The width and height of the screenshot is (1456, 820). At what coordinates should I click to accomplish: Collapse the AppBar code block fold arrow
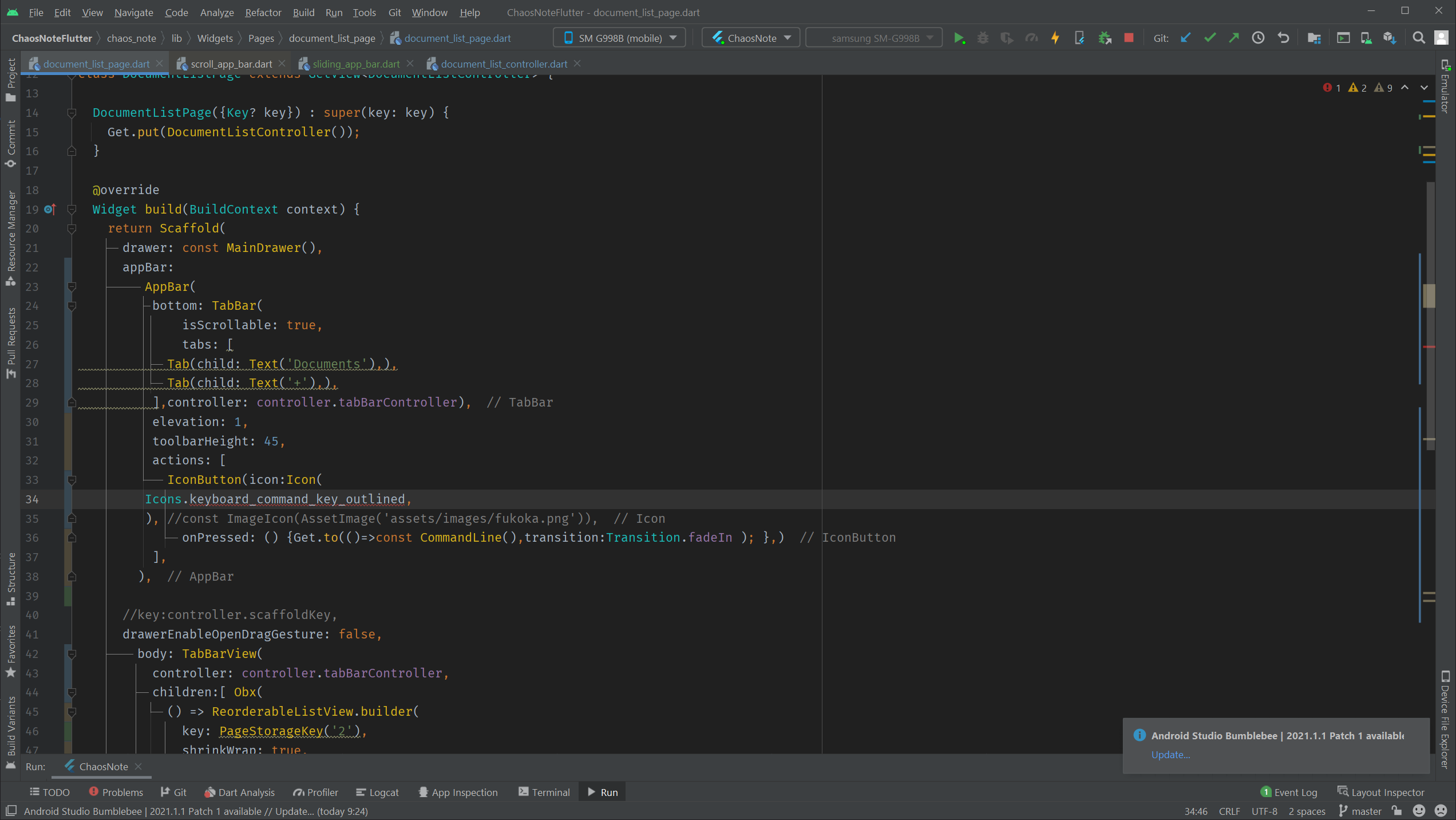[72, 287]
